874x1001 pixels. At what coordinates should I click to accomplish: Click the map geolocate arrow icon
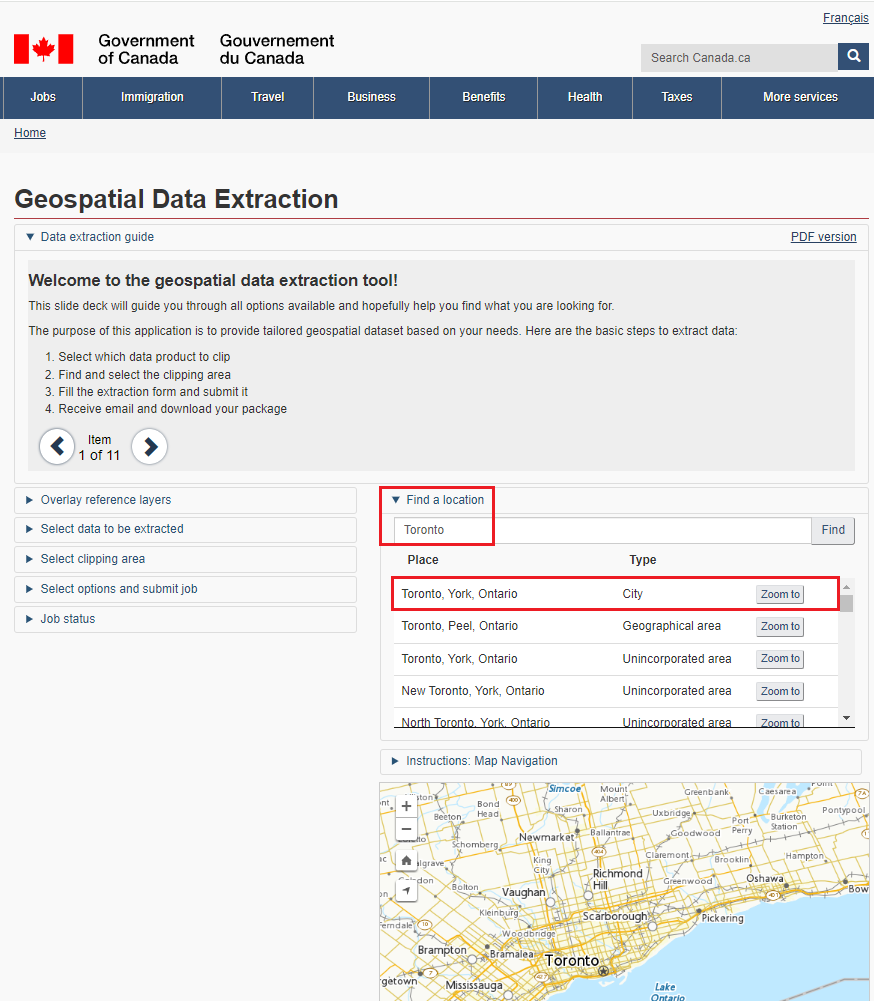point(407,890)
